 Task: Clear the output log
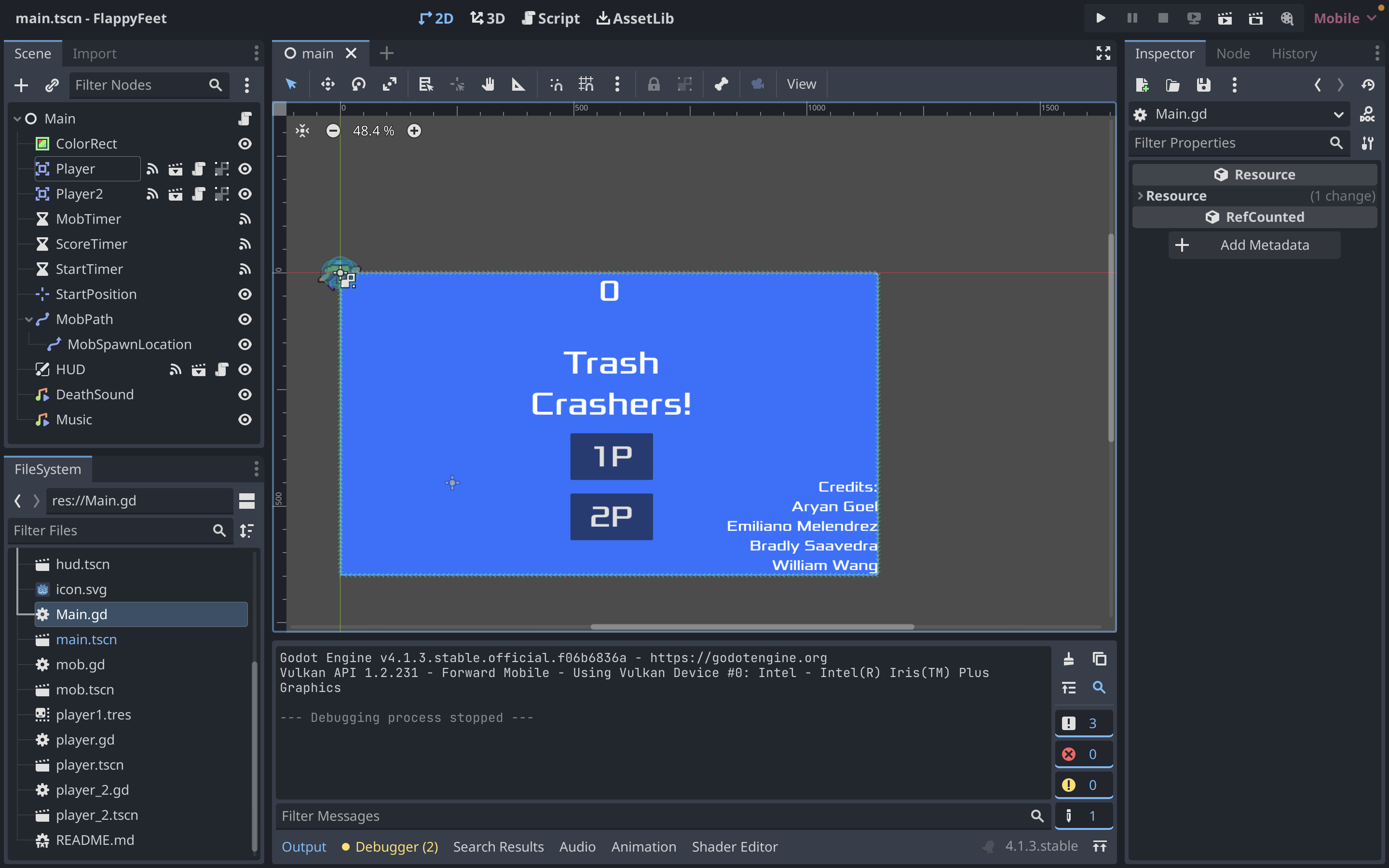pos(1068,658)
